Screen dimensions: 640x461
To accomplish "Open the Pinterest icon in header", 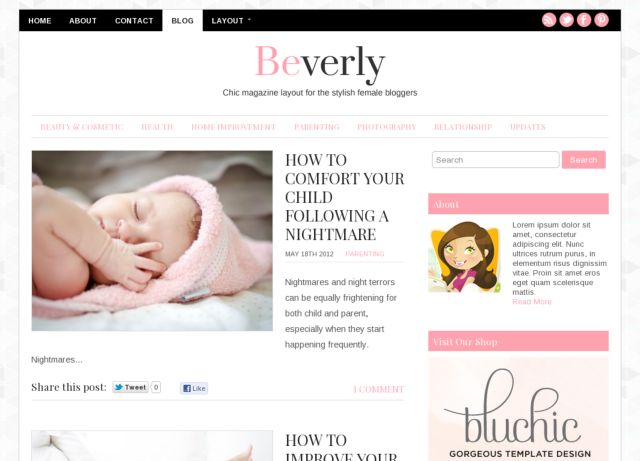I will [x=602, y=20].
